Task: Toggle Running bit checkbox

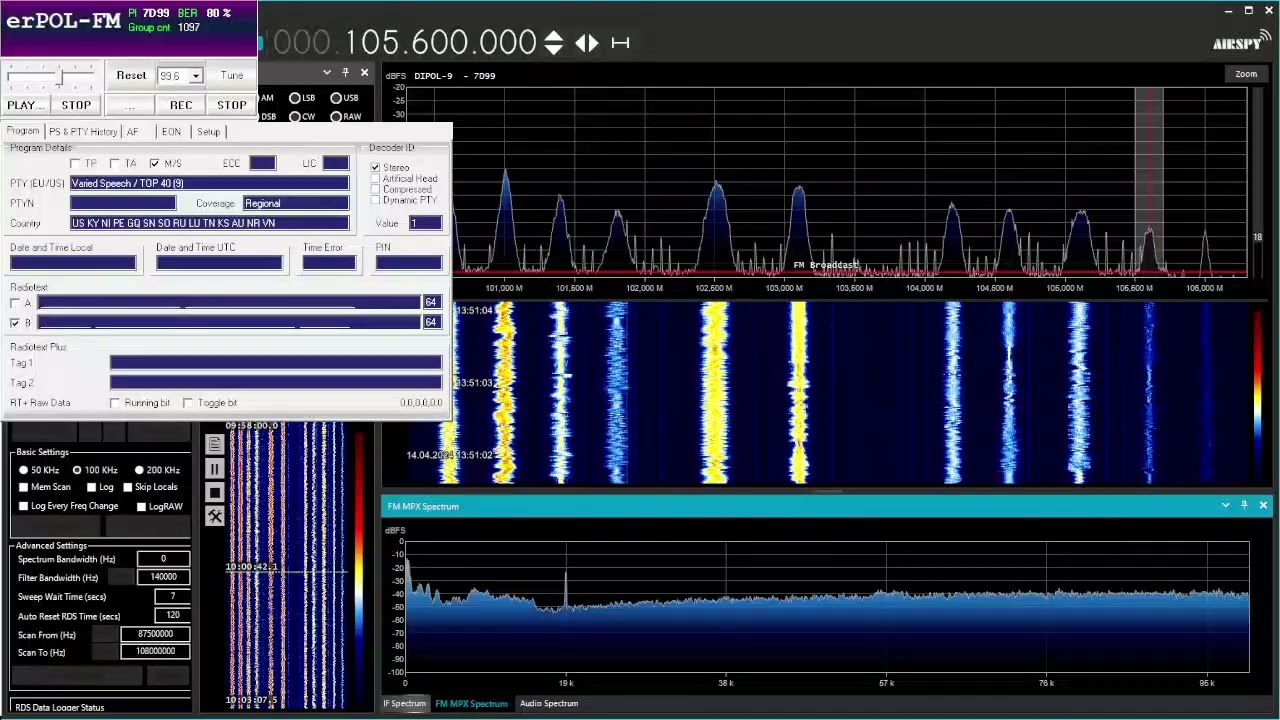Action: point(115,403)
